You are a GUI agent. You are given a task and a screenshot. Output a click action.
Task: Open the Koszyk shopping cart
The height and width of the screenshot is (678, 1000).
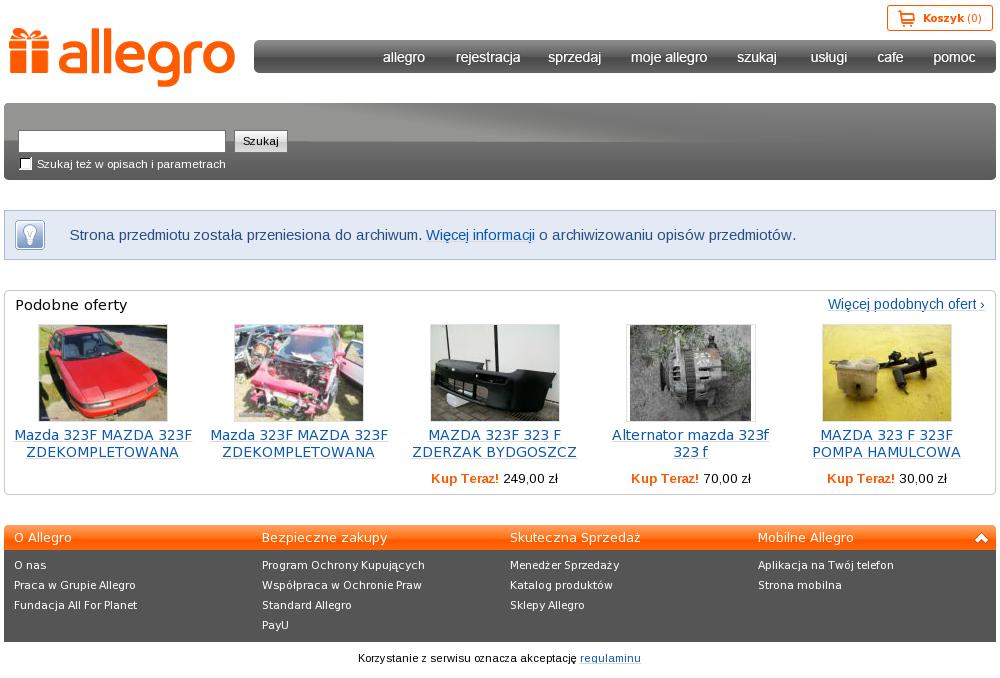click(939, 18)
